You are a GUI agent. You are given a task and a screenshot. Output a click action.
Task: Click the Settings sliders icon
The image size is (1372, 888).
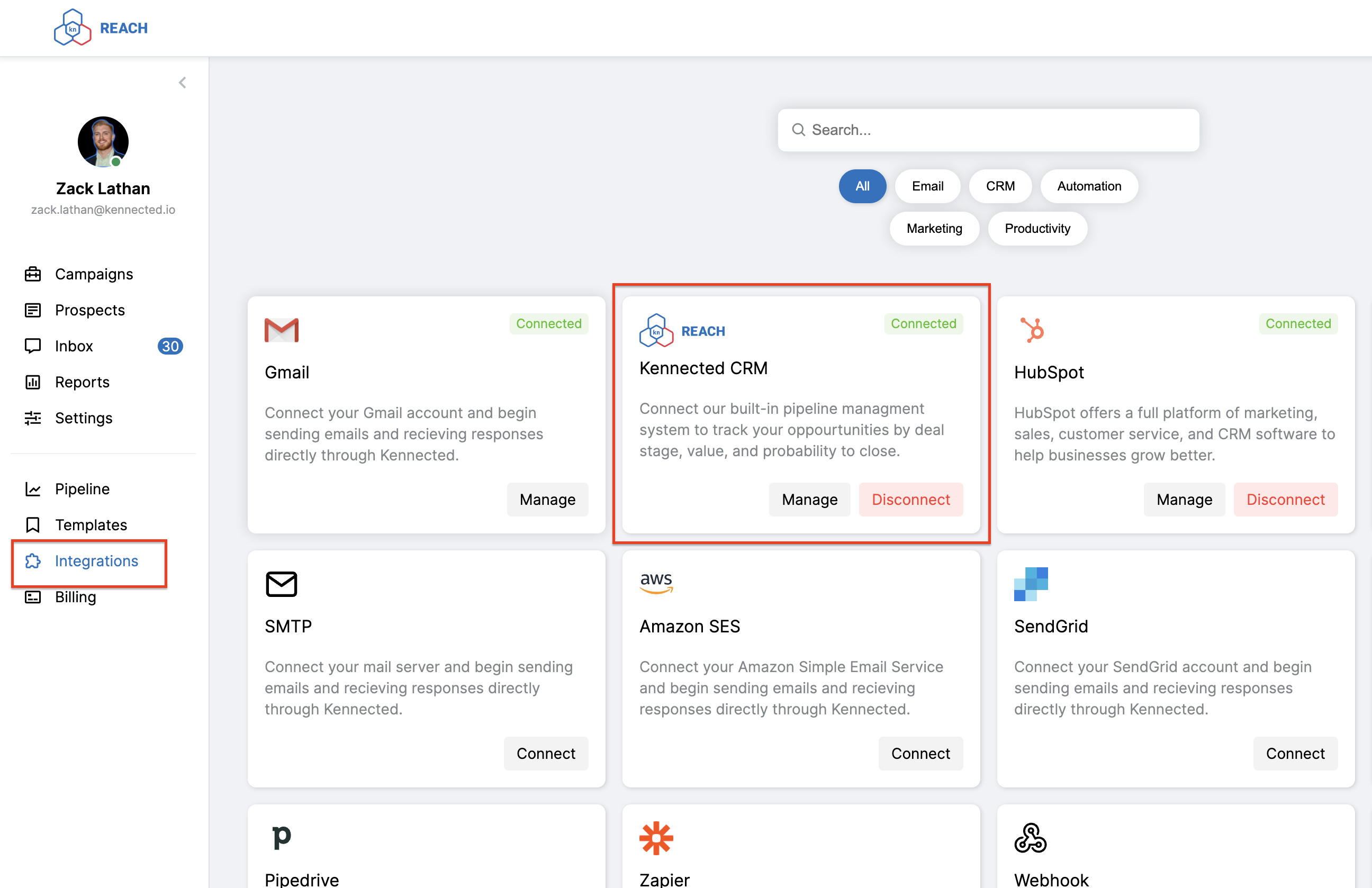click(x=33, y=419)
